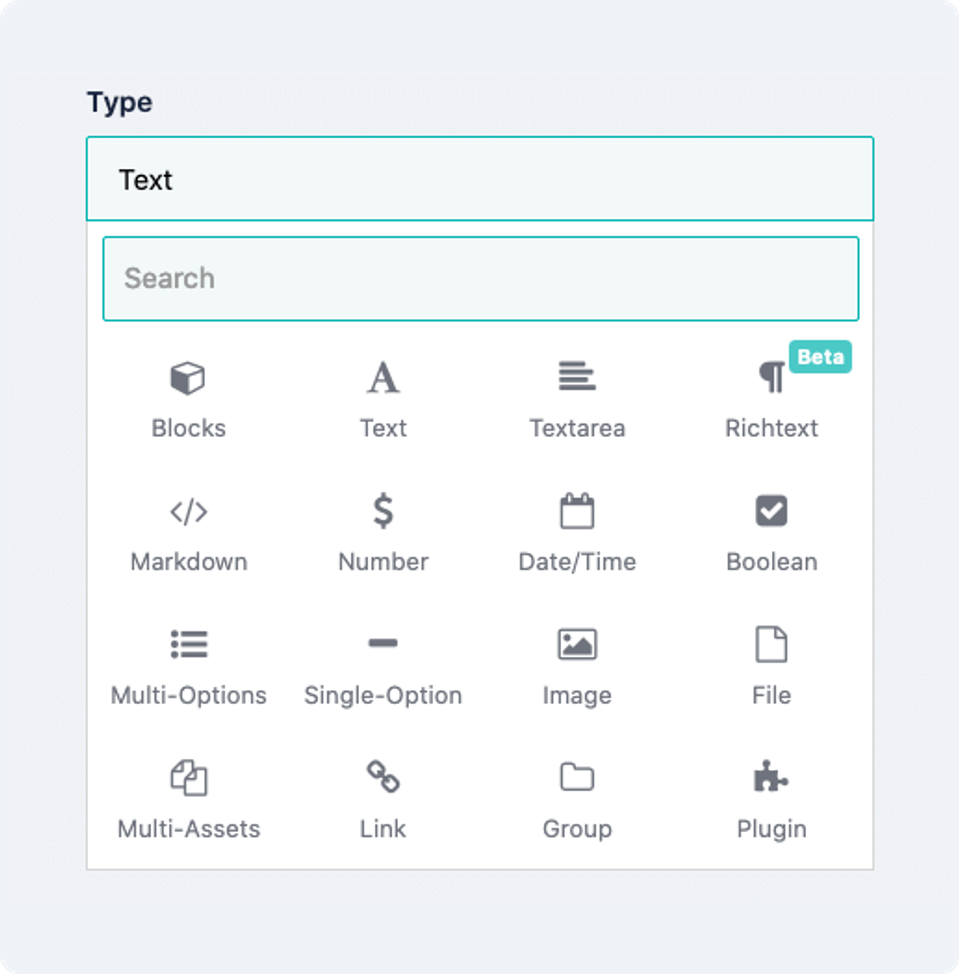Click the Type label above the selector
This screenshot has height=974, width=959.
pyautogui.click(x=120, y=102)
